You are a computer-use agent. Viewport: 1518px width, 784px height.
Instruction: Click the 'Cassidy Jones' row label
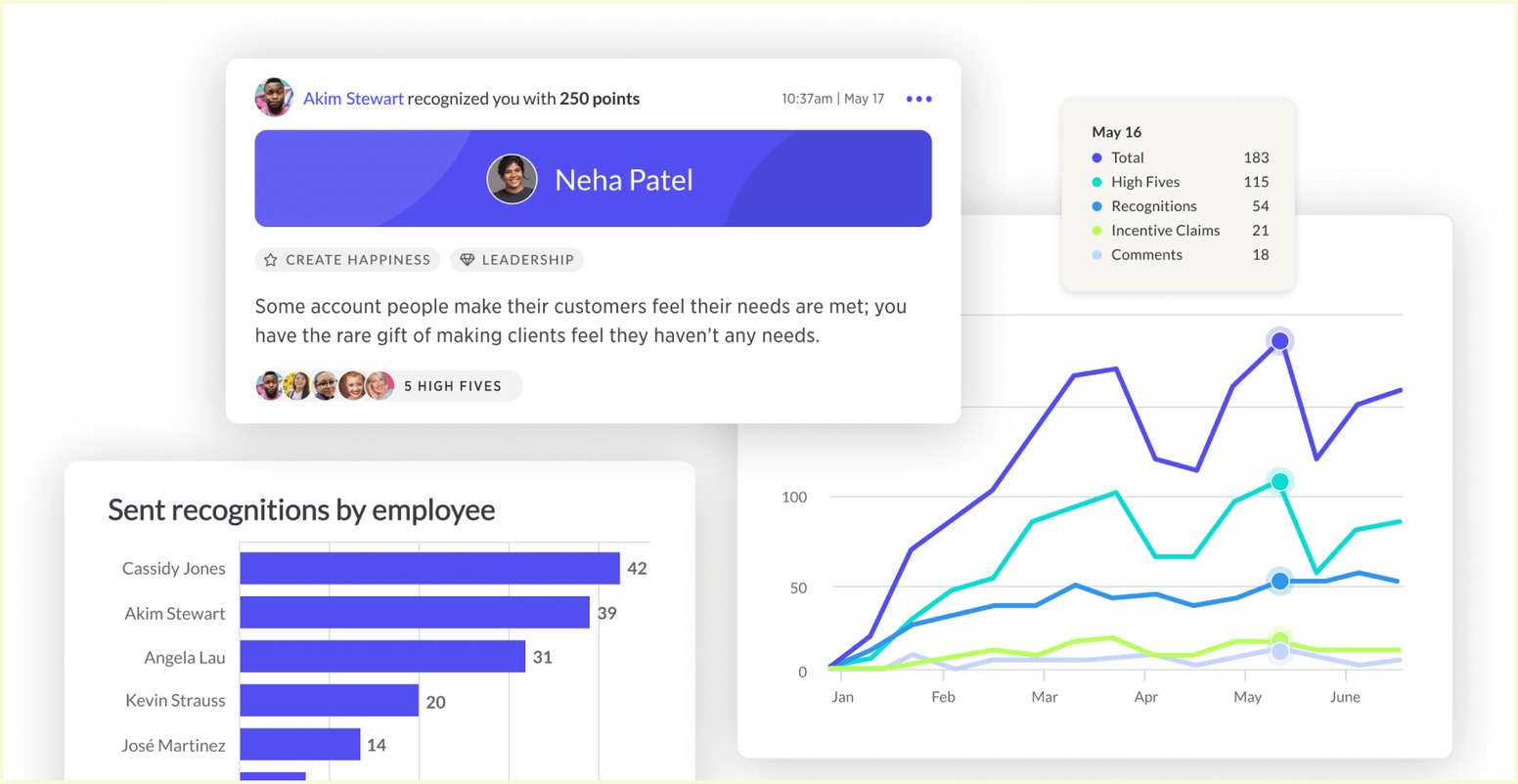173,568
